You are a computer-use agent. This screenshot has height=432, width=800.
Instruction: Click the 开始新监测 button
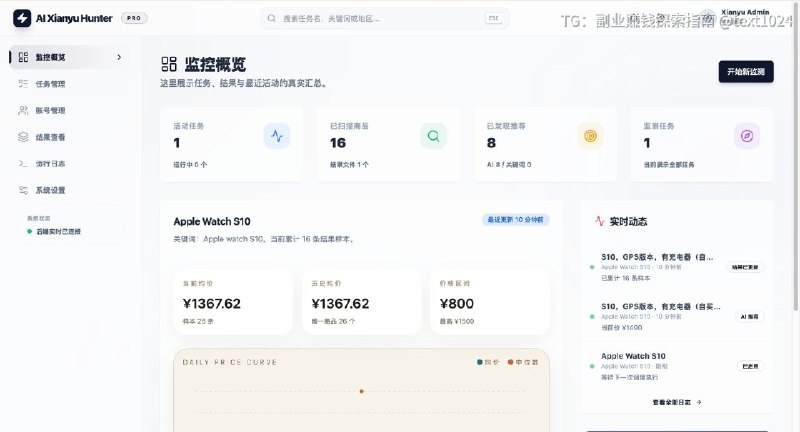746,71
